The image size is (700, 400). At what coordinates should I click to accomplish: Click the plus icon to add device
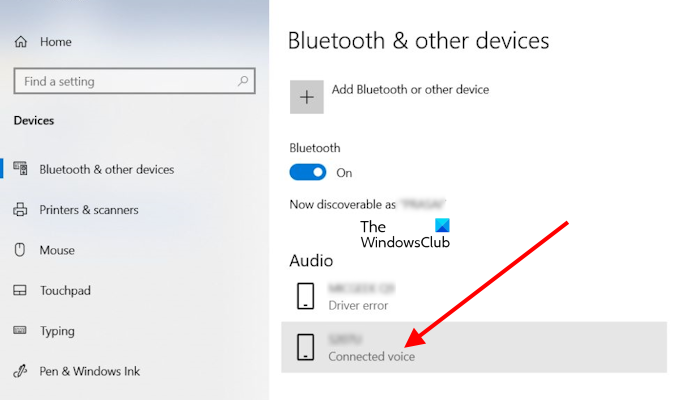coord(306,97)
